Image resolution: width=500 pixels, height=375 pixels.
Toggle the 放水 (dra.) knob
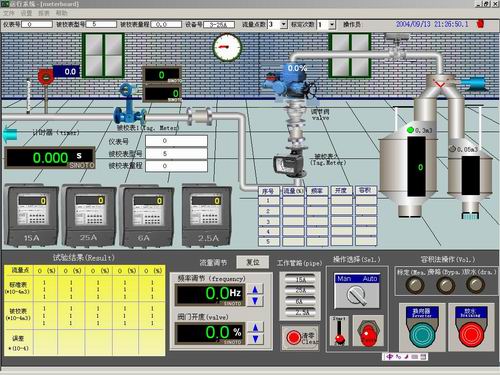click(x=475, y=284)
